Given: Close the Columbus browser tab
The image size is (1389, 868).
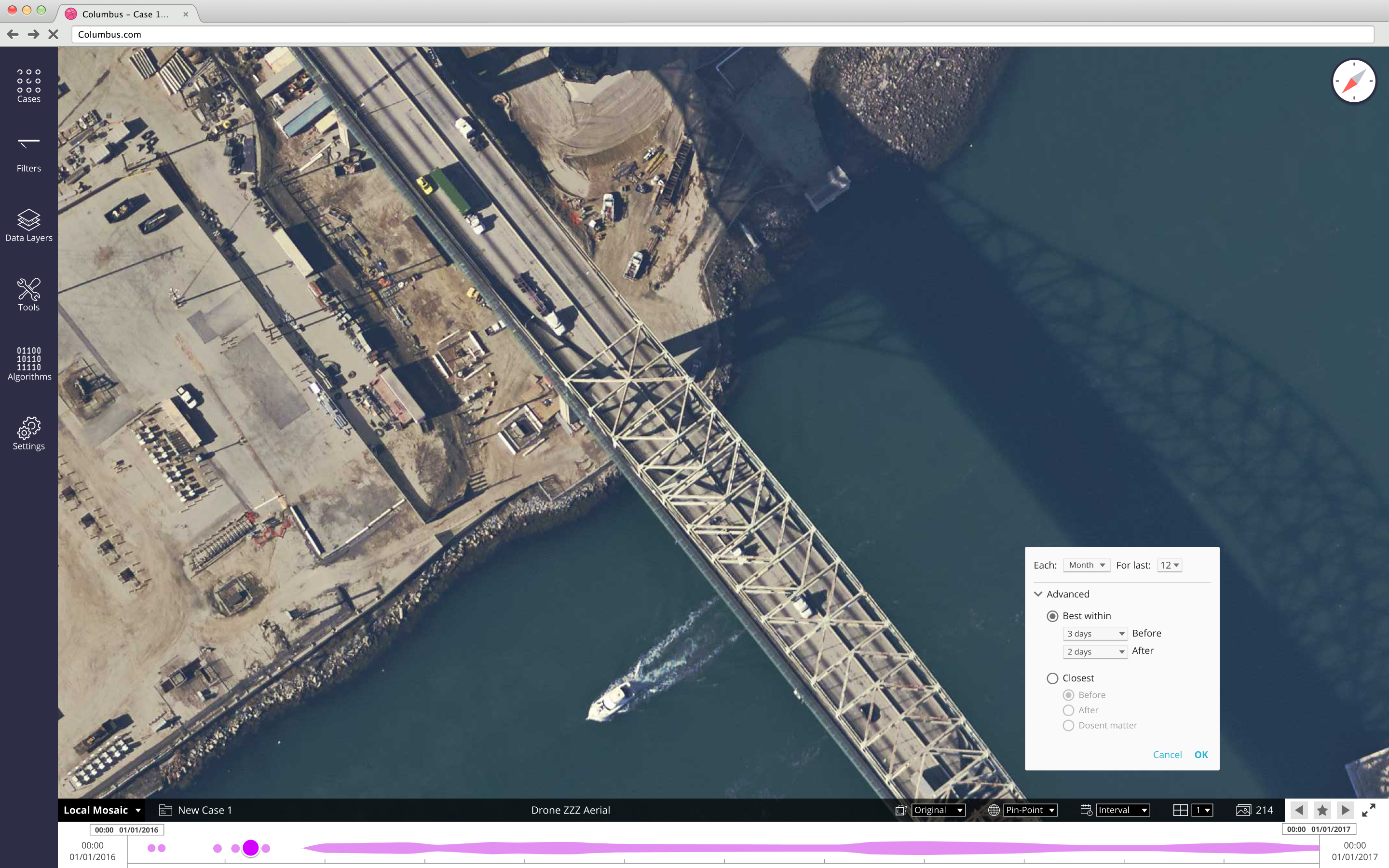Looking at the screenshot, I should pyautogui.click(x=185, y=14).
